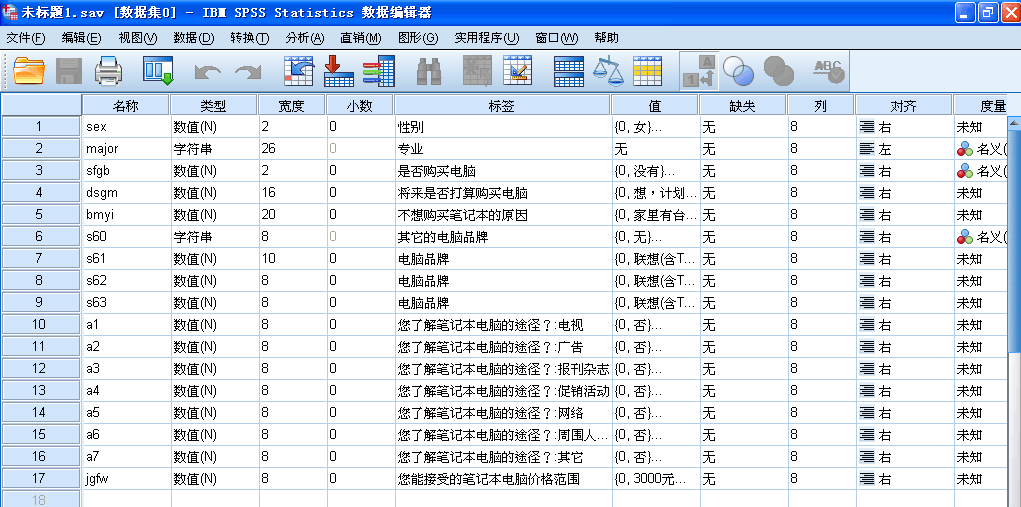
Task: Open a data file with folder icon
Action: [x=29, y=70]
